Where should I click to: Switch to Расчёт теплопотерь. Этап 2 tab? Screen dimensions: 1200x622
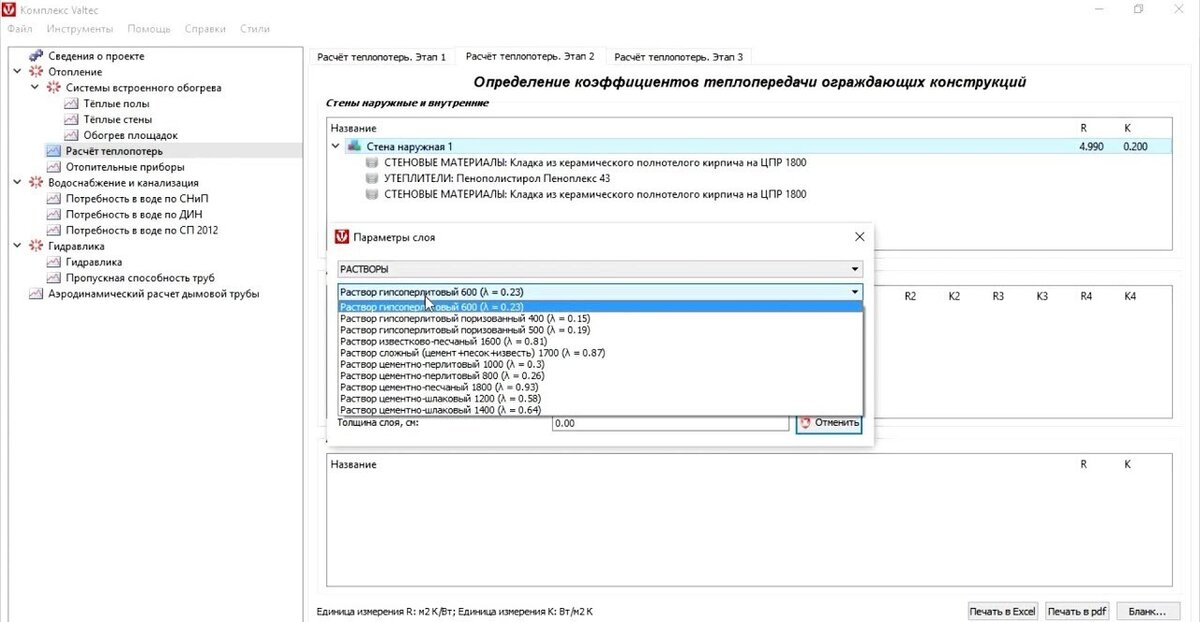[530, 56]
